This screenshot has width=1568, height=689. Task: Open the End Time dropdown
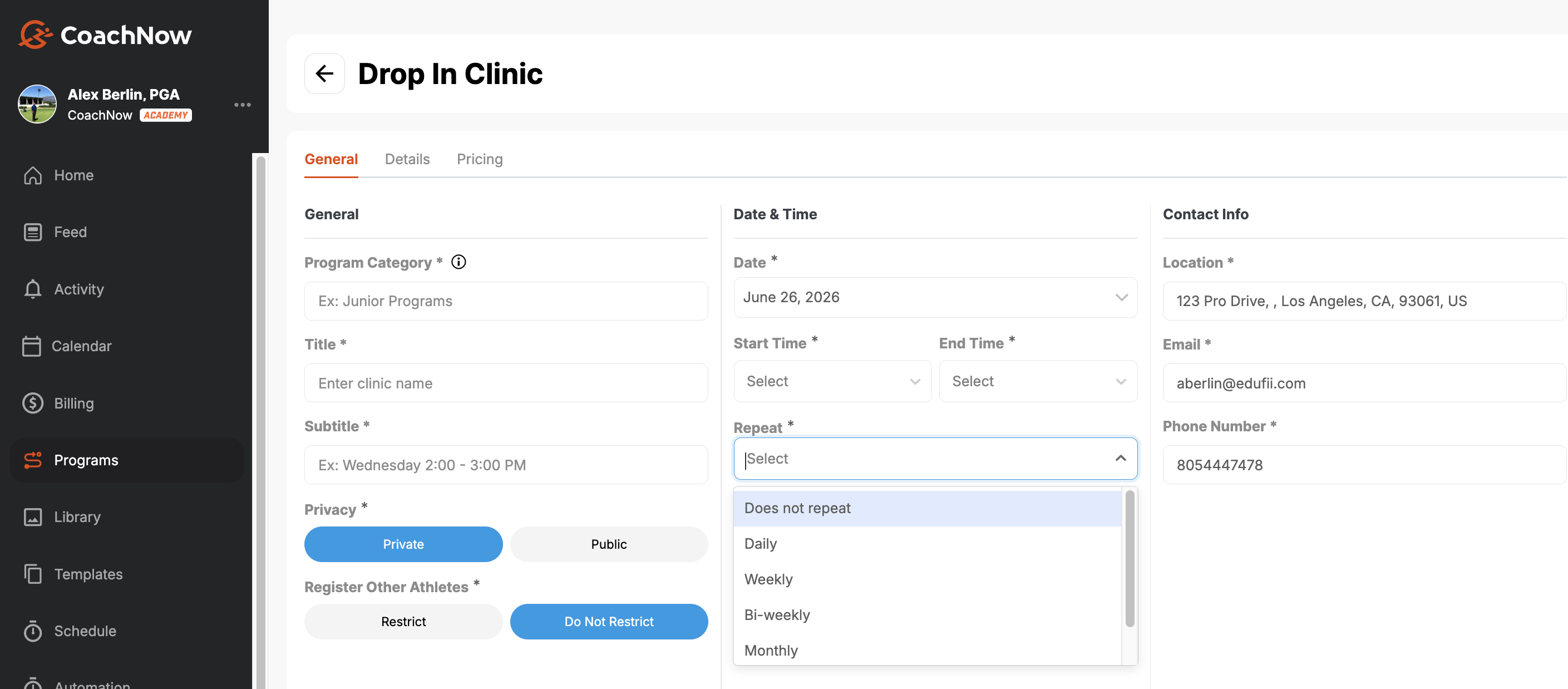tap(1038, 381)
